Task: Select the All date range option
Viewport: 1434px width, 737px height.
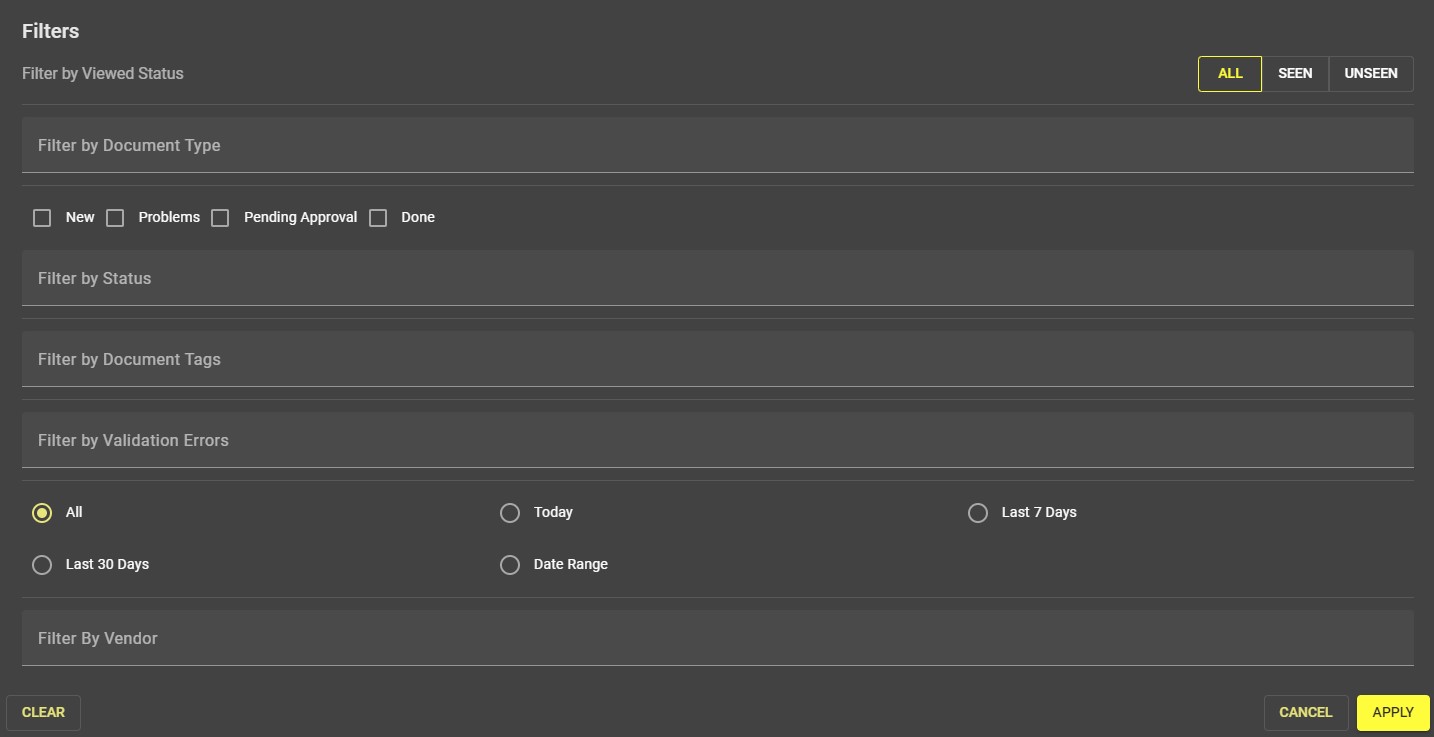Action: 42,512
